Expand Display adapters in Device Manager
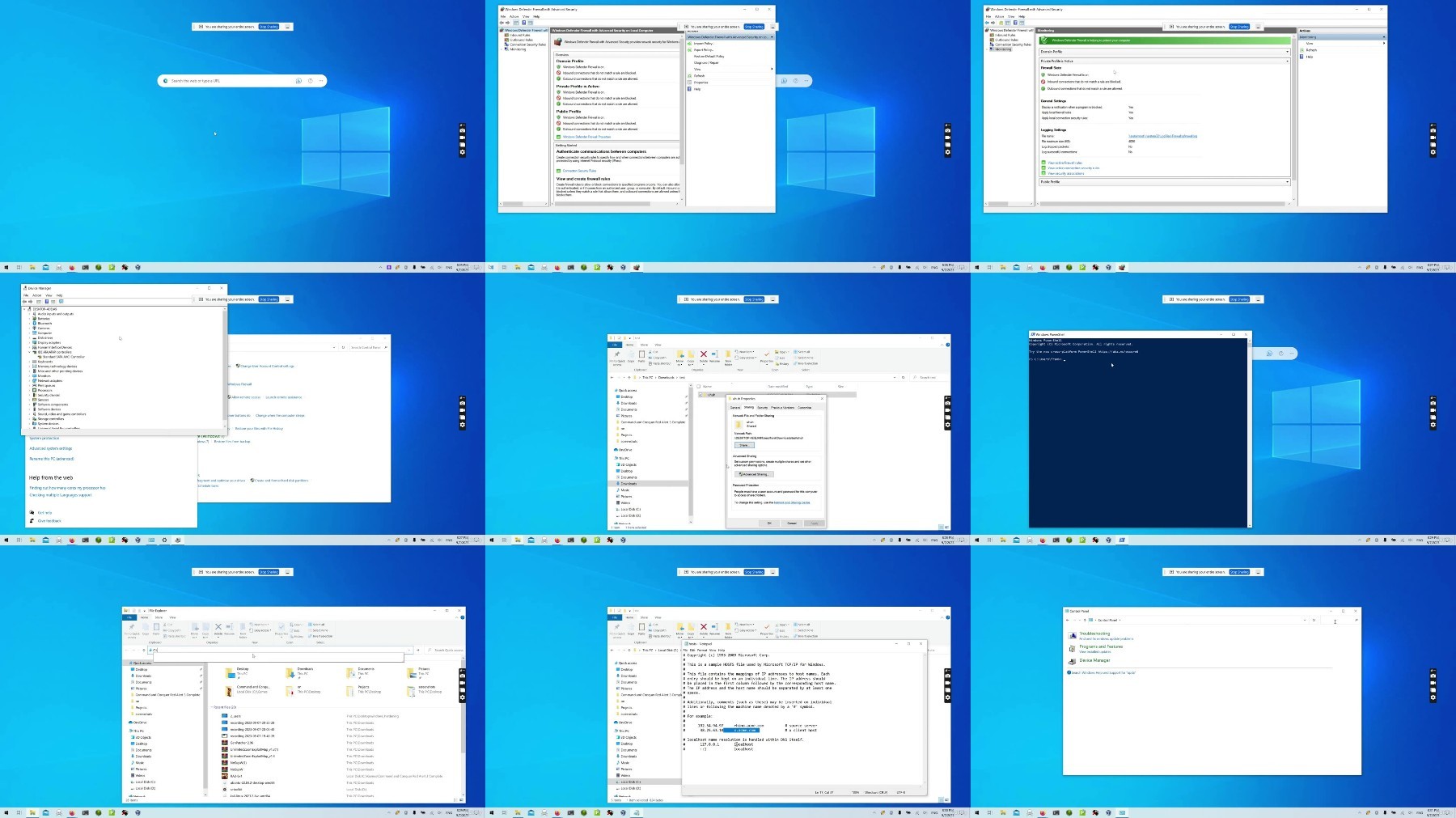Screen dimensions: 1456x818 [x=30, y=342]
